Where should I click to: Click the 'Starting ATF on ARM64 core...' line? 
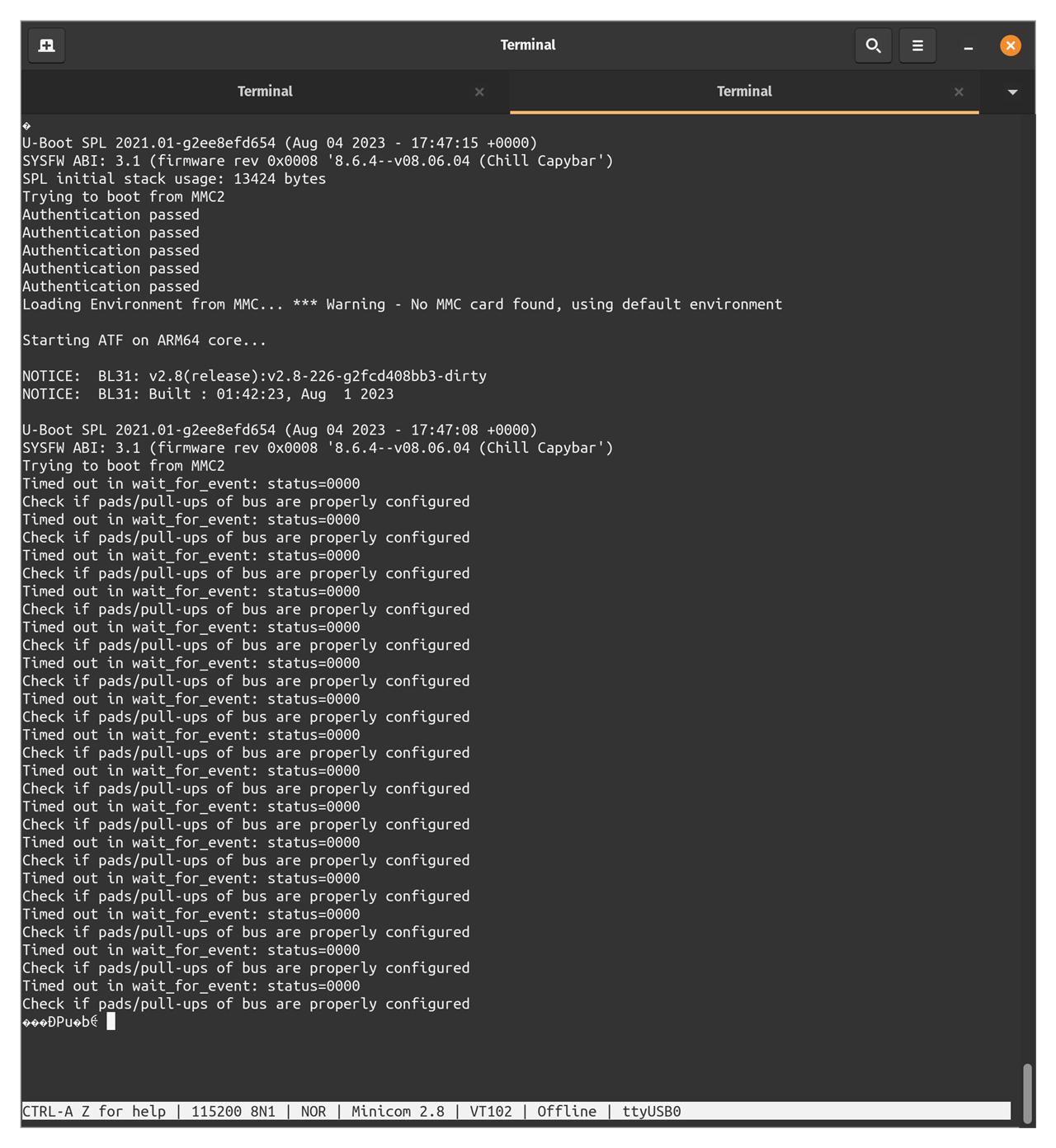pyautogui.click(x=144, y=340)
